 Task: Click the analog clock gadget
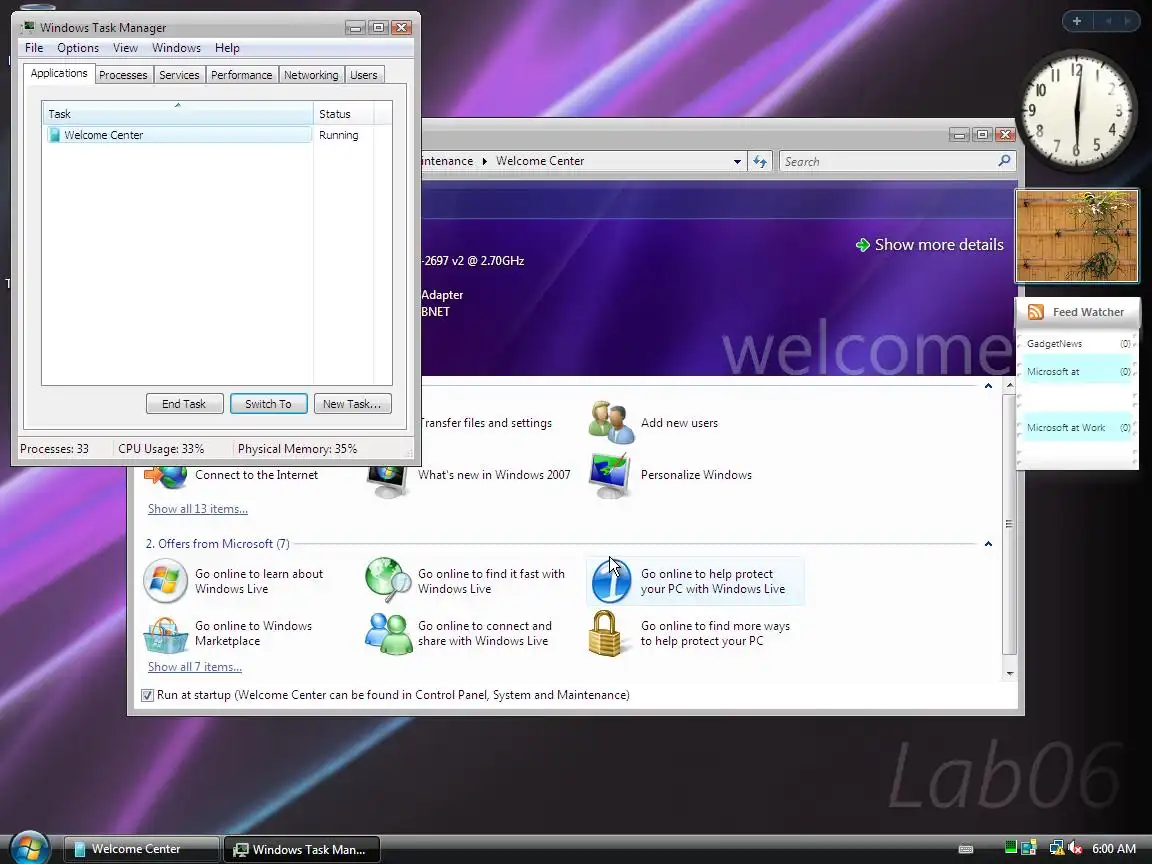(1076, 110)
